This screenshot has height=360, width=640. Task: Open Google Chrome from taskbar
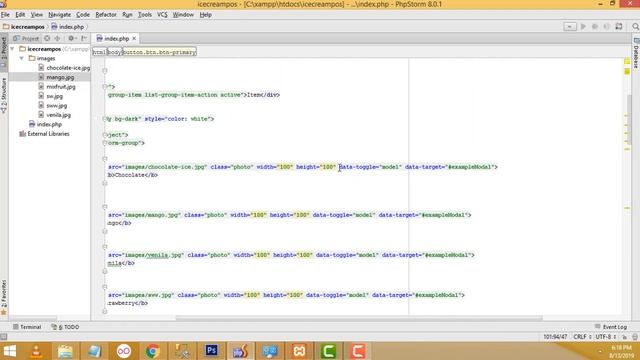(153, 351)
